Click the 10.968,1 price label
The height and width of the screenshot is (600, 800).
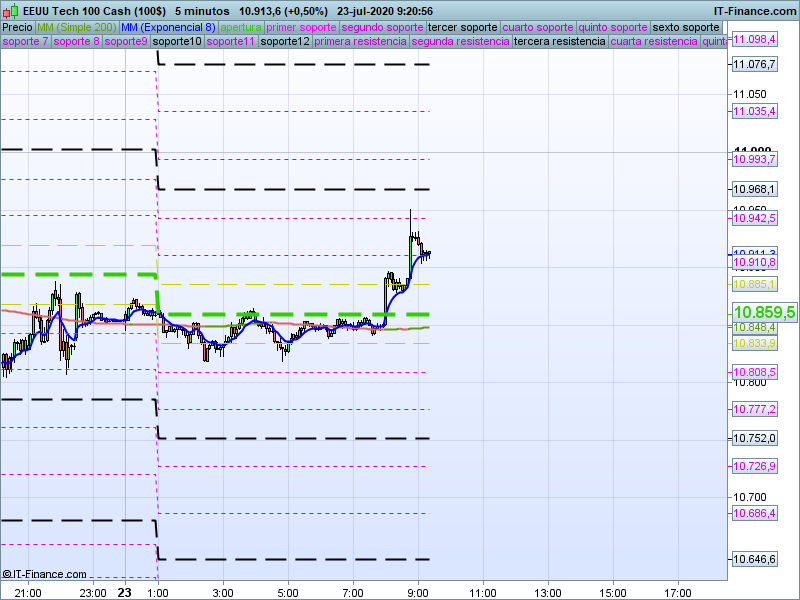[x=755, y=189]
